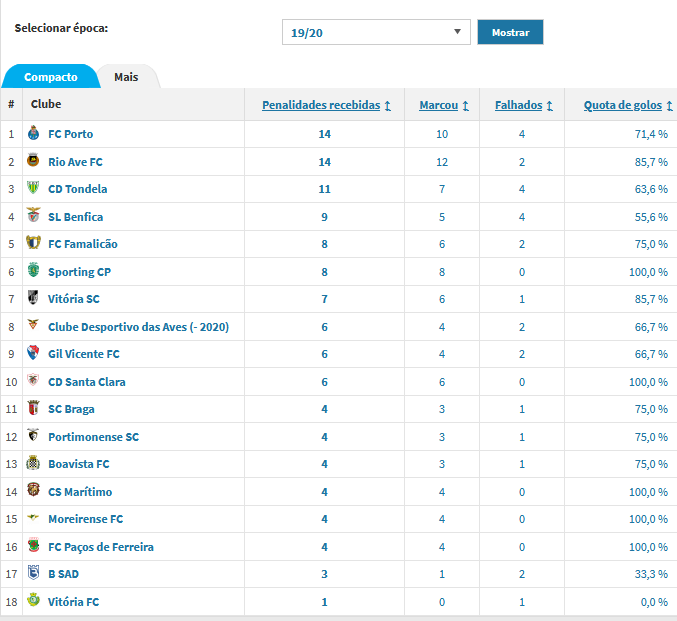Image resolution: width=677 pixels, height=621 pixels.
Task: Open the SC Braga club link
Action: point(71,409)
